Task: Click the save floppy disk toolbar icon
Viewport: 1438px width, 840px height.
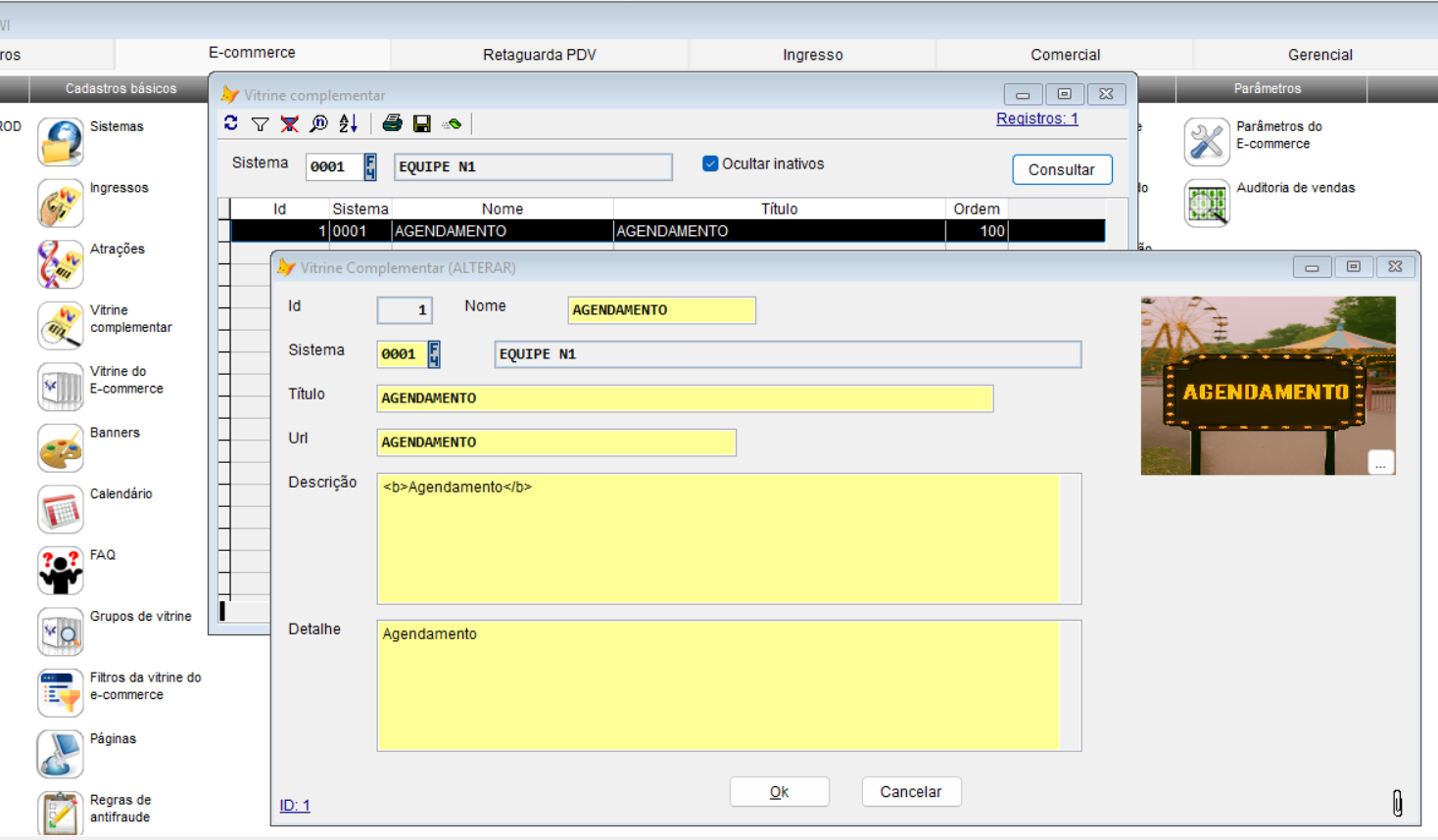Action: (422, 123)
